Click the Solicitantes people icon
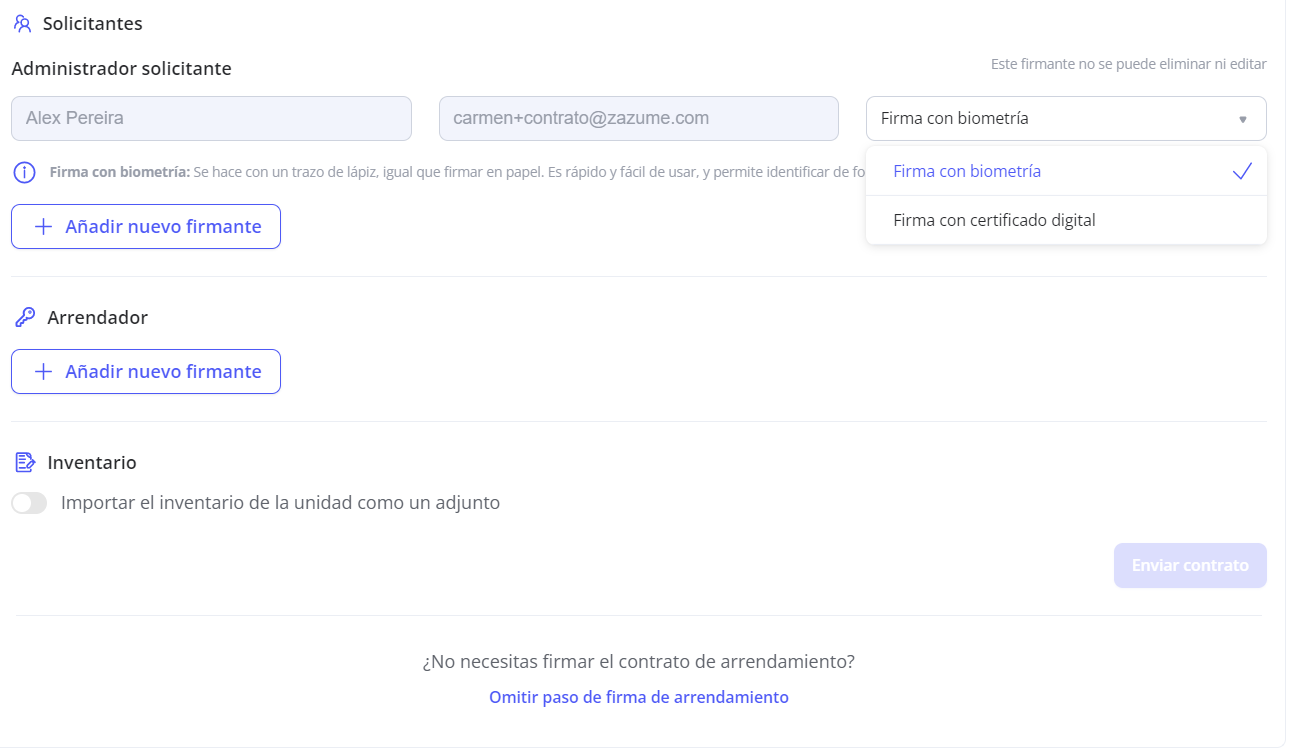 tap(22, 23)
